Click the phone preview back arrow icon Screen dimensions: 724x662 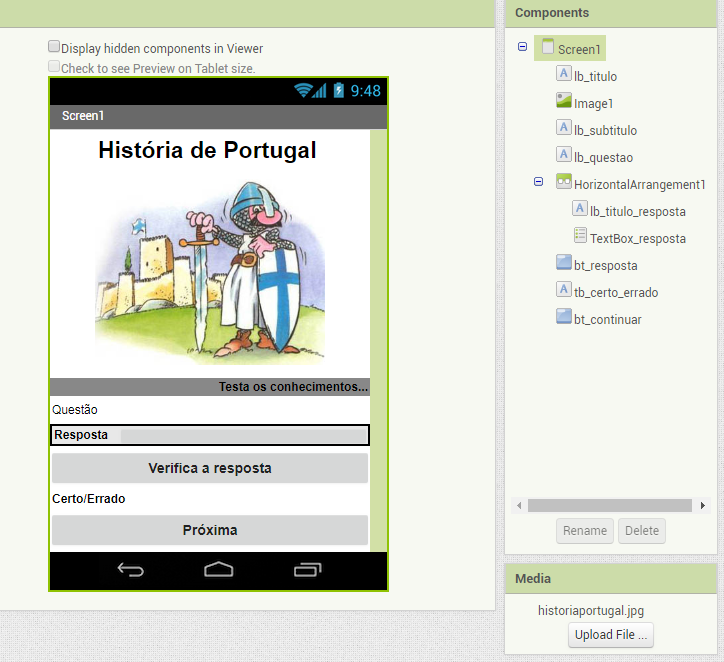click(131, 570)
